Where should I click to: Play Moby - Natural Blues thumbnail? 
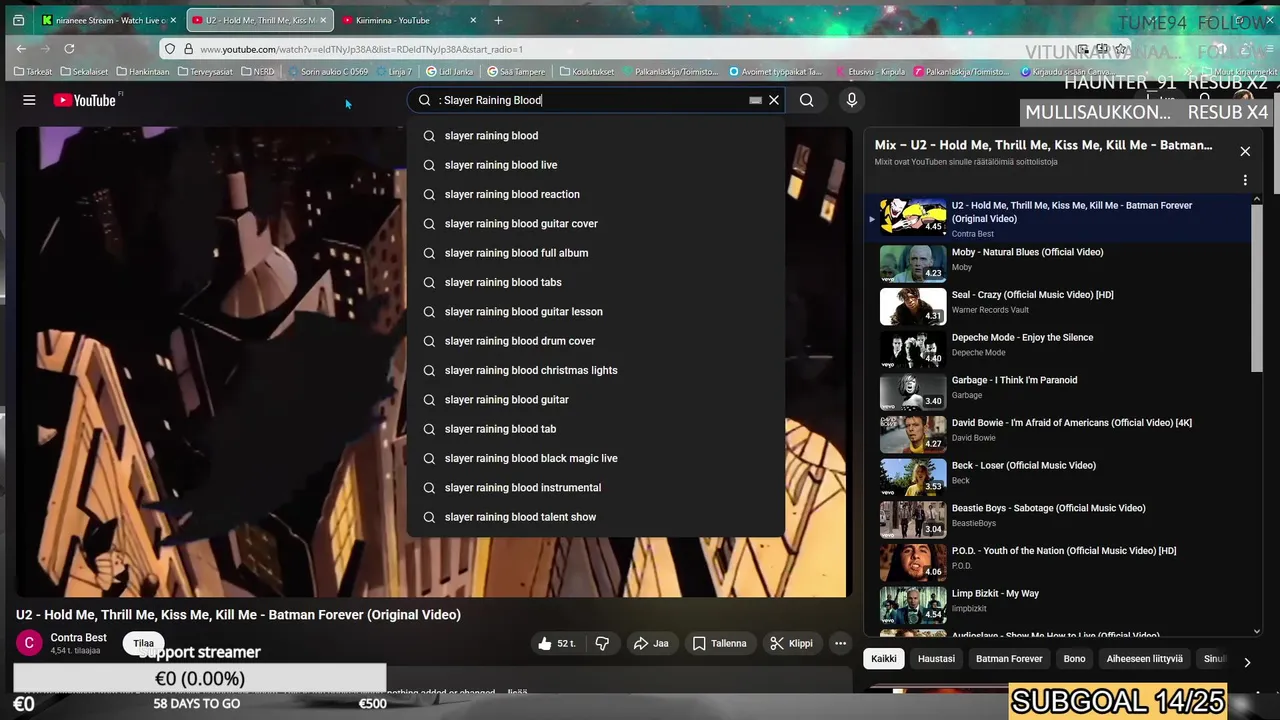(913, 264)
